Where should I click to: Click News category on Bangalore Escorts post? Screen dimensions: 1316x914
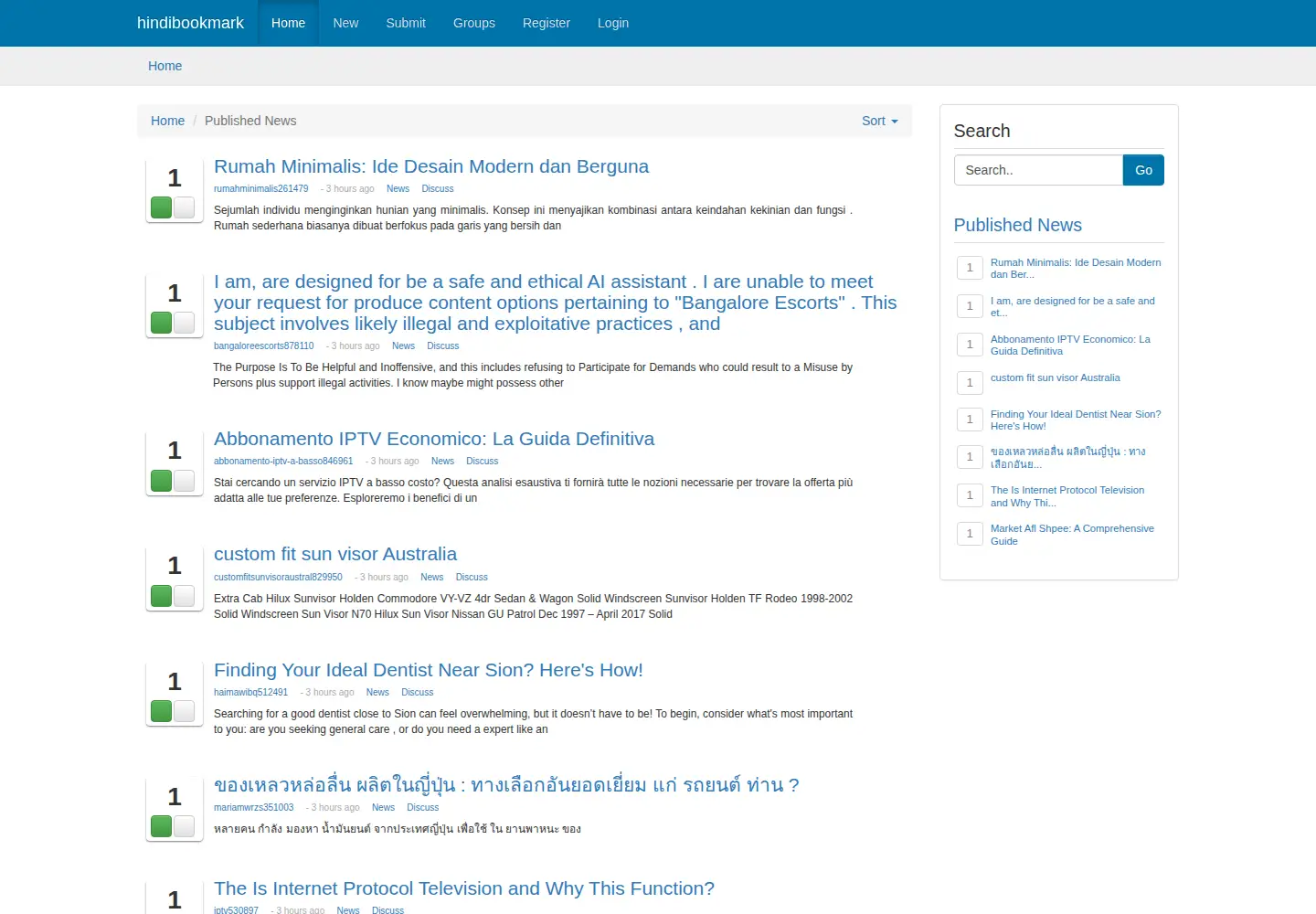403,345
